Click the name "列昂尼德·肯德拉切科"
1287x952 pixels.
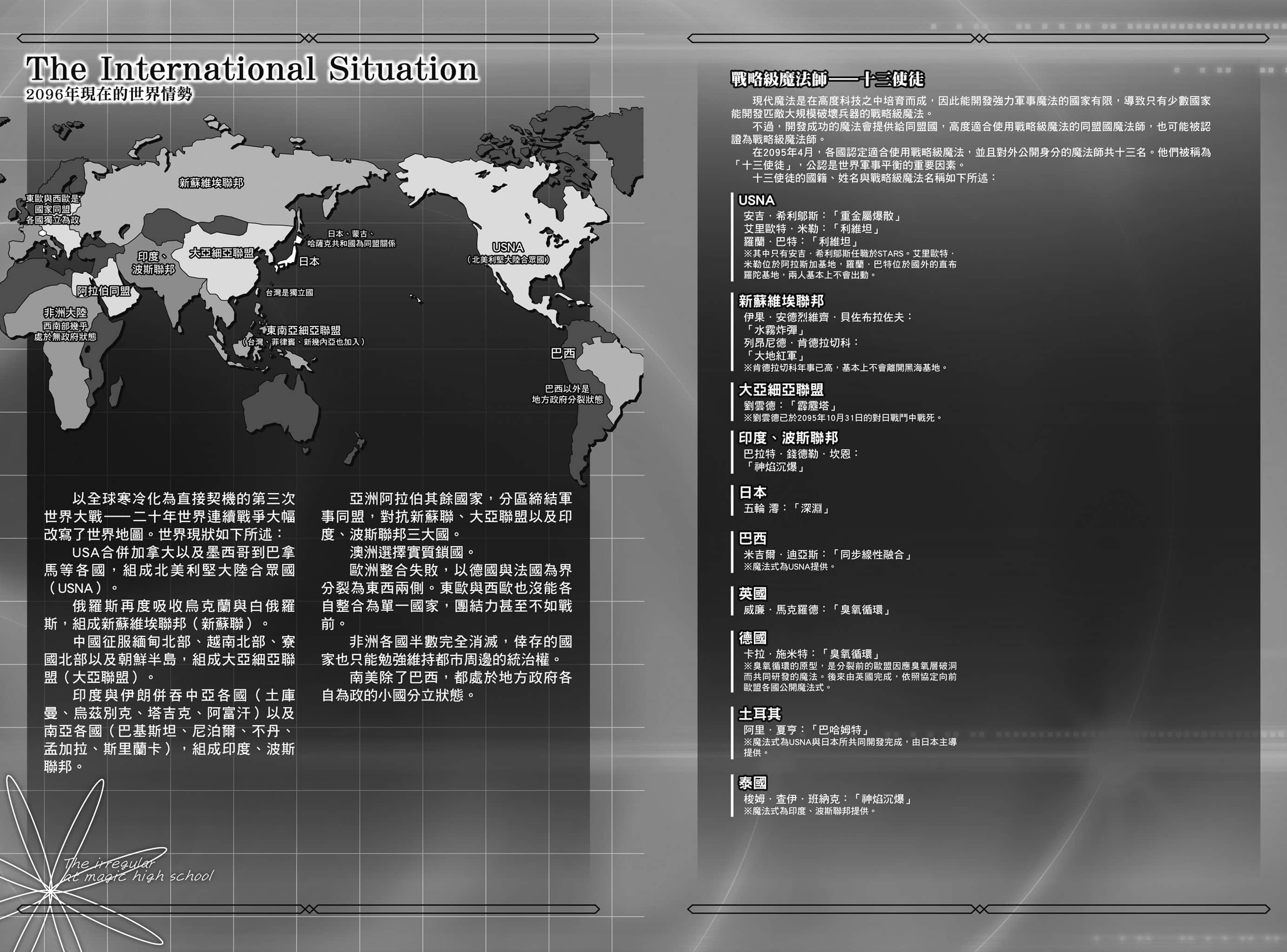point(796,343)
